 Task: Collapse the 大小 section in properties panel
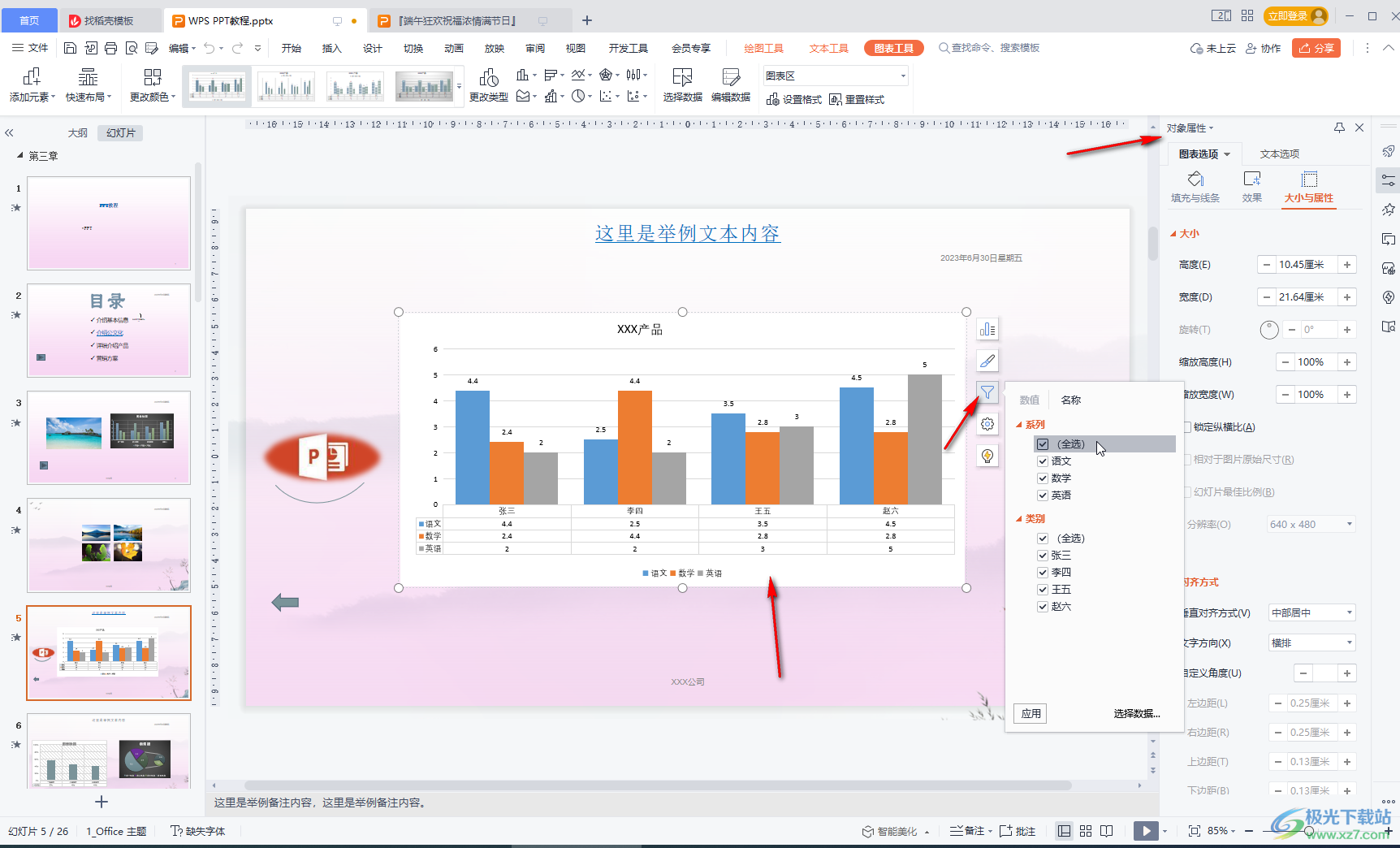click(1173, 234)
